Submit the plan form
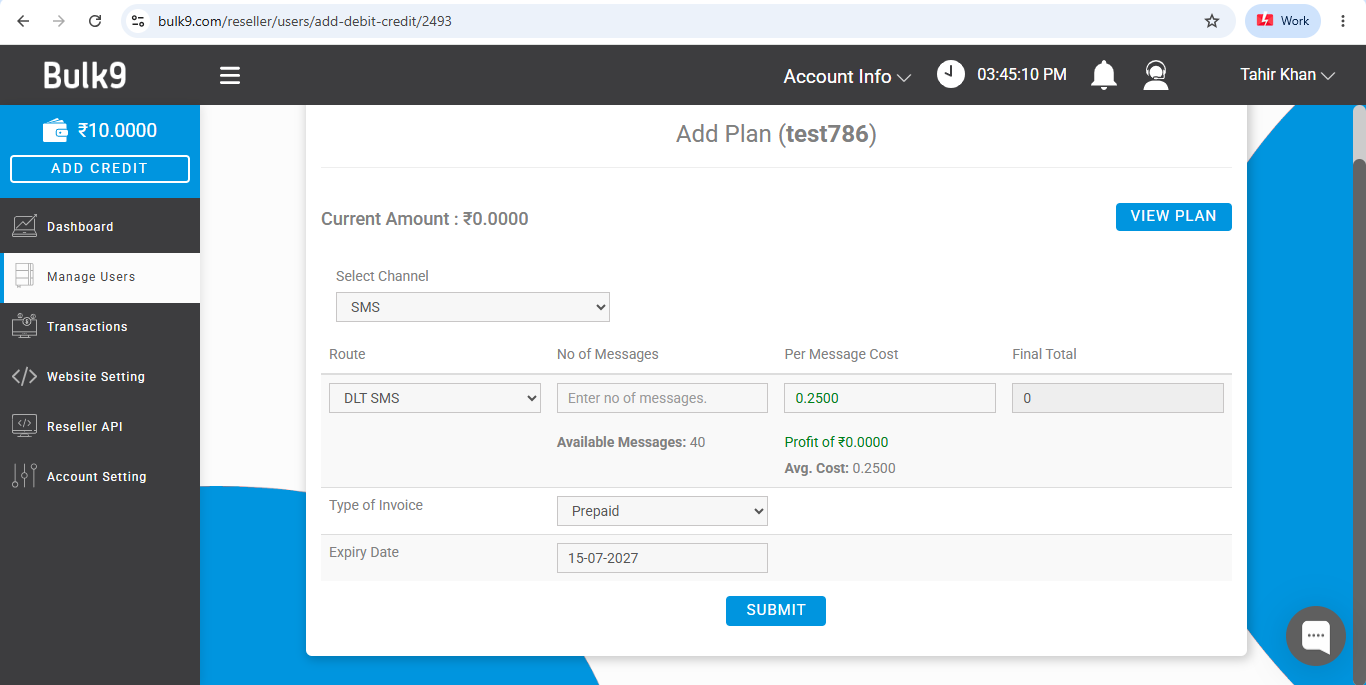The width and height of the screenshot is (1366, 685). pyautogui.click(x=776, y=610)
